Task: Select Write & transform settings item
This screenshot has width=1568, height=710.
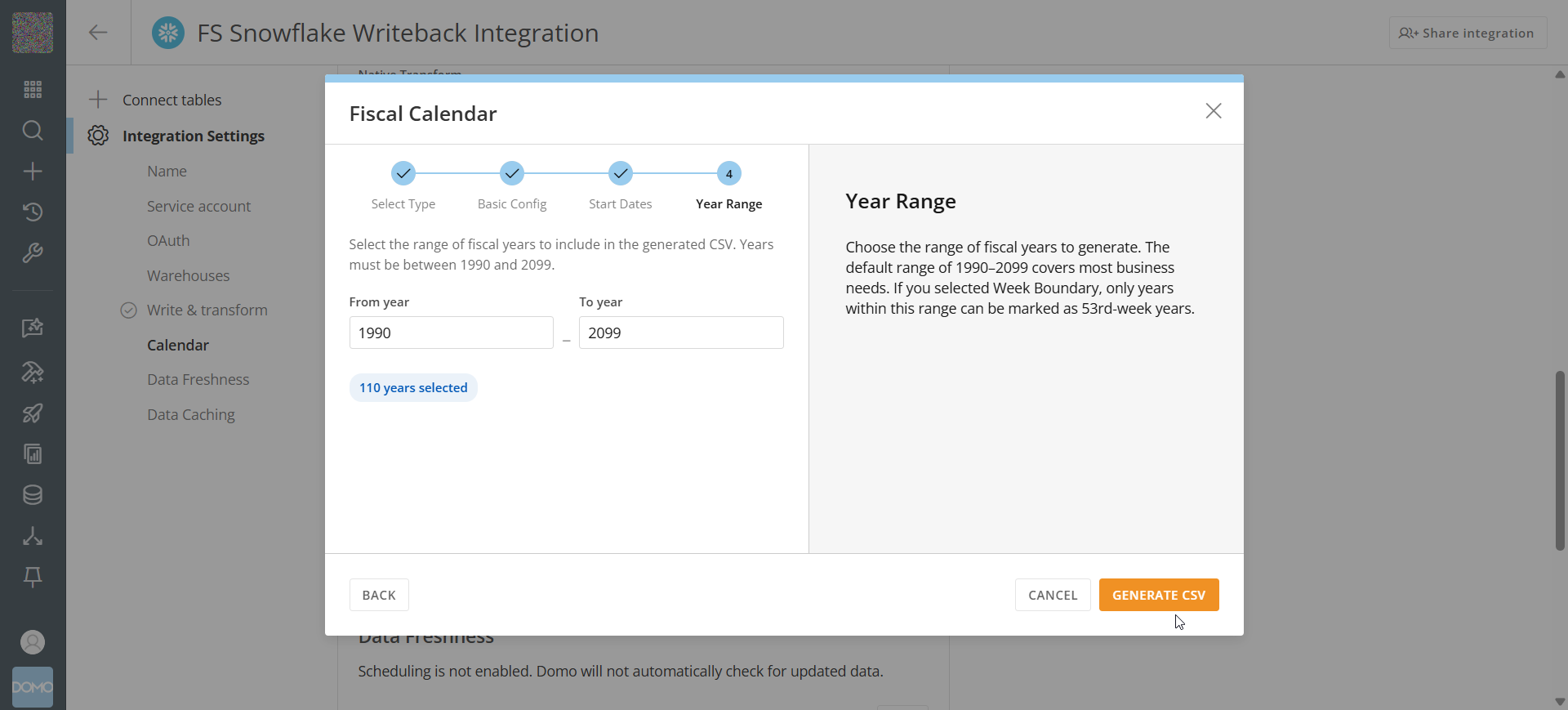Action: pyautogui.click(x=207, y=310)
